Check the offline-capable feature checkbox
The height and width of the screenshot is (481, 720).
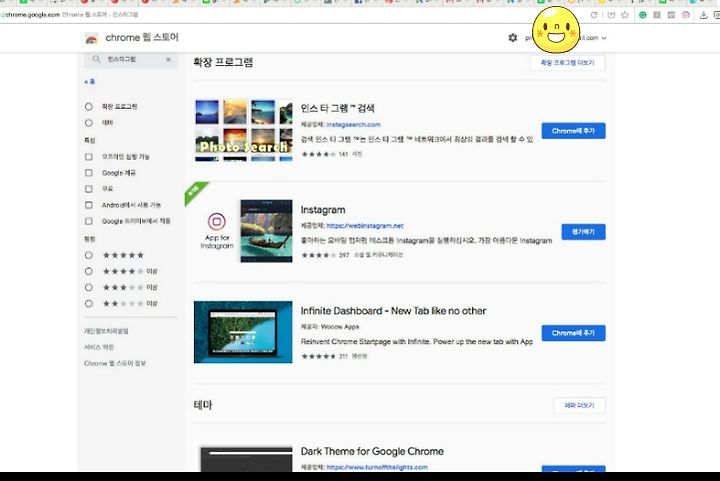click(89, 157)
